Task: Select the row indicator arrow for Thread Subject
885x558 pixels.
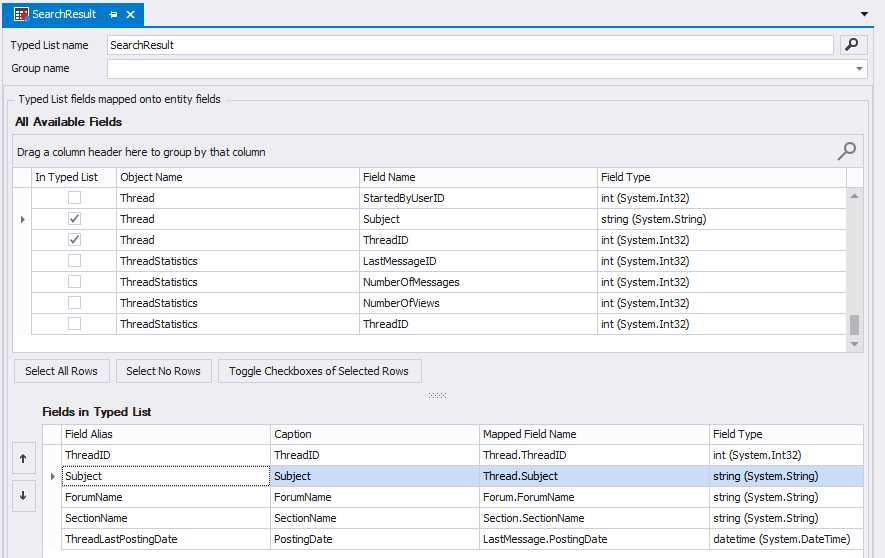Action: pyautogui.click(x=22, y=219)
